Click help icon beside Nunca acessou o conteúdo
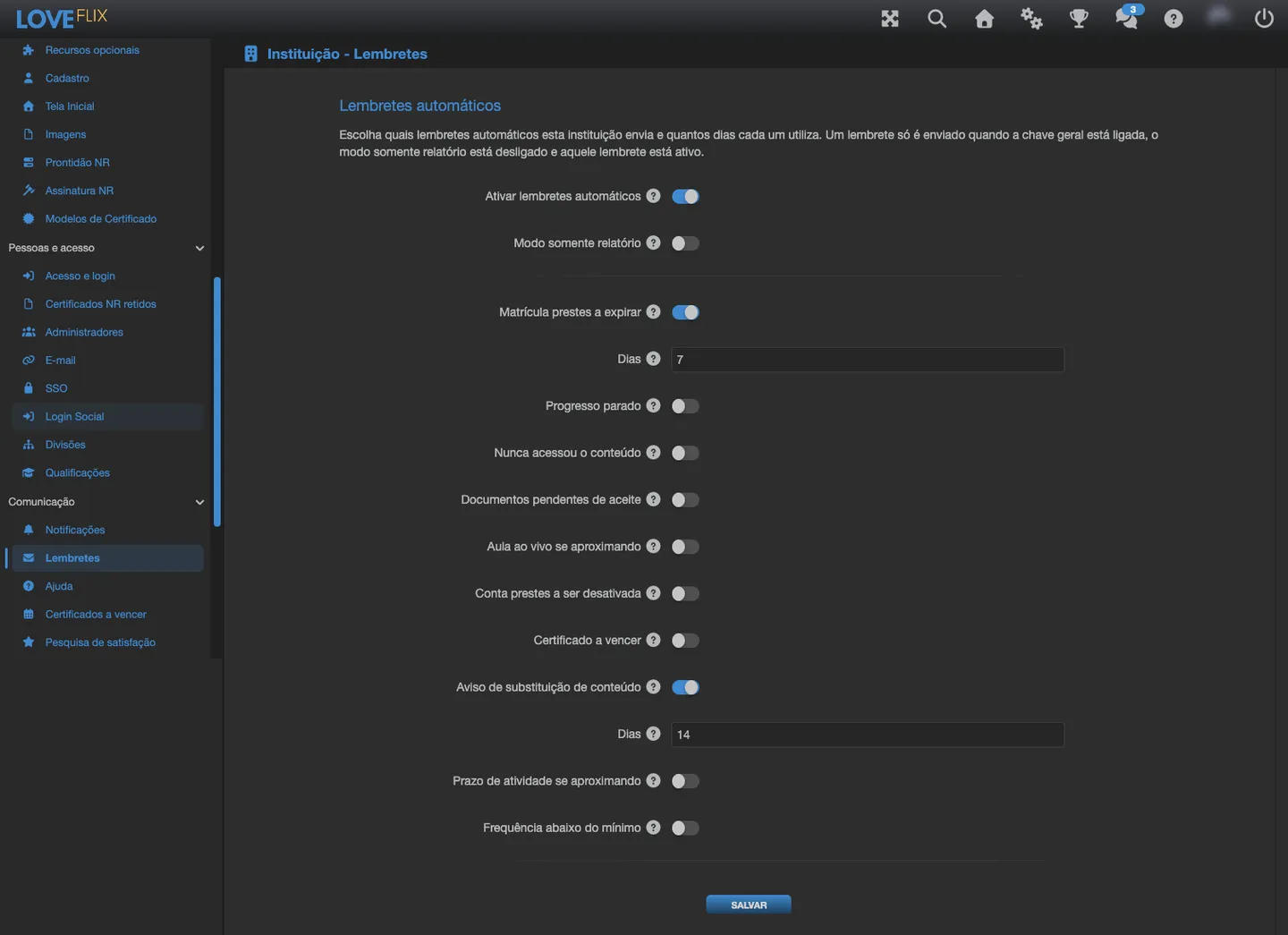The width and height of the screenshot is (1288, 935). click(x=654, y=453)
